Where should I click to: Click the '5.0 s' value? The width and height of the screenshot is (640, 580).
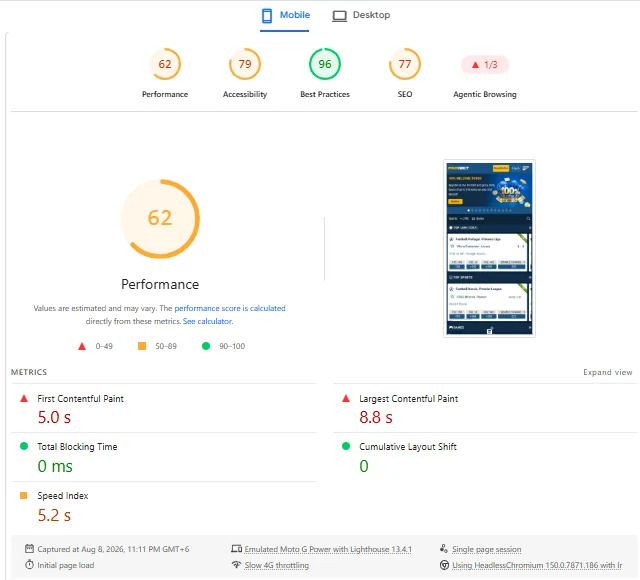[54, 418]
